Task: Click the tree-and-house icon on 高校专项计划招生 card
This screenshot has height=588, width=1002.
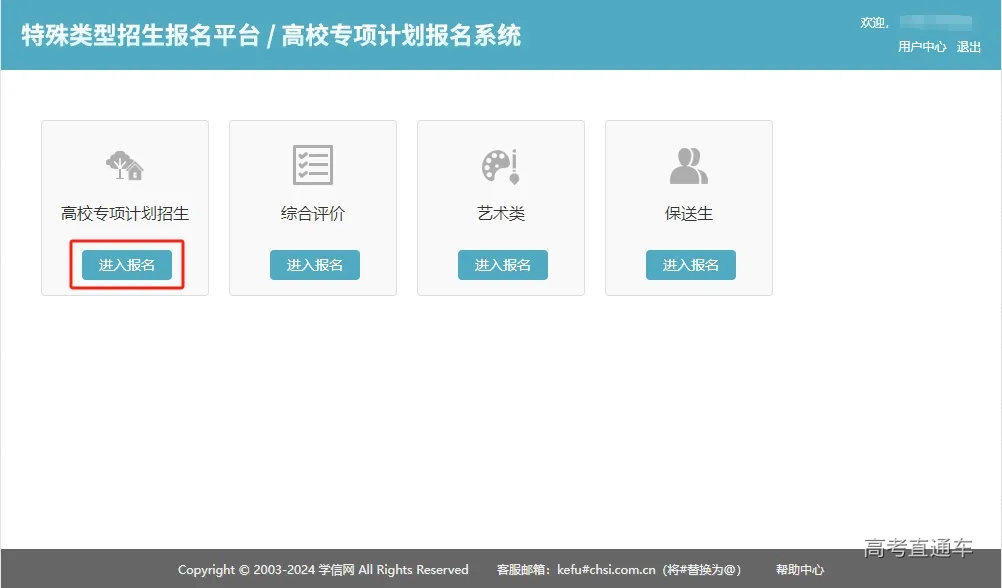Action: click(x=124, y=164)
